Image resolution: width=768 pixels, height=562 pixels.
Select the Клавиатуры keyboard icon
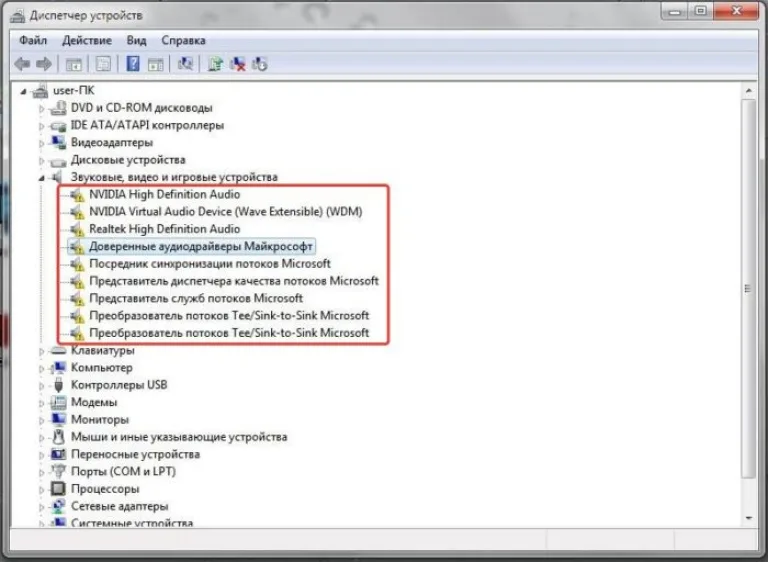click(x=58, y=350)
